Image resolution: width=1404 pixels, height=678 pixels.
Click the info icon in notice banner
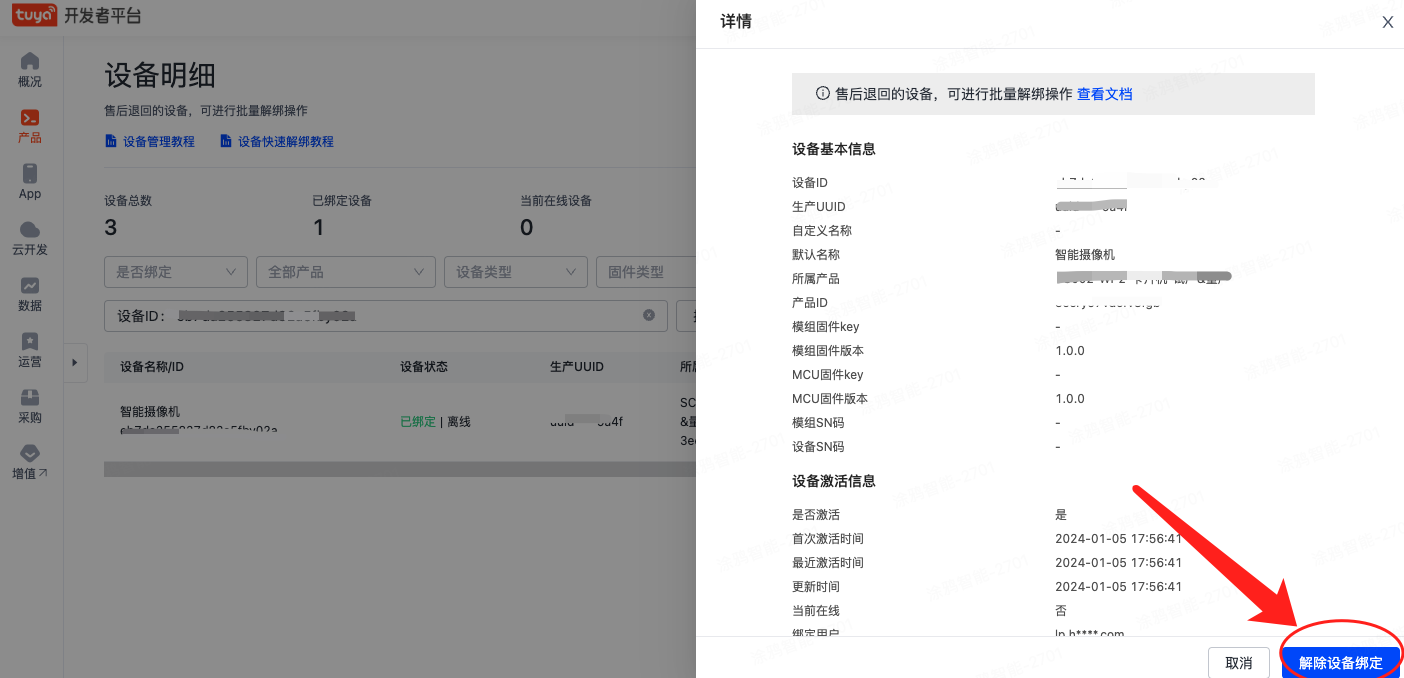(823, 94)
